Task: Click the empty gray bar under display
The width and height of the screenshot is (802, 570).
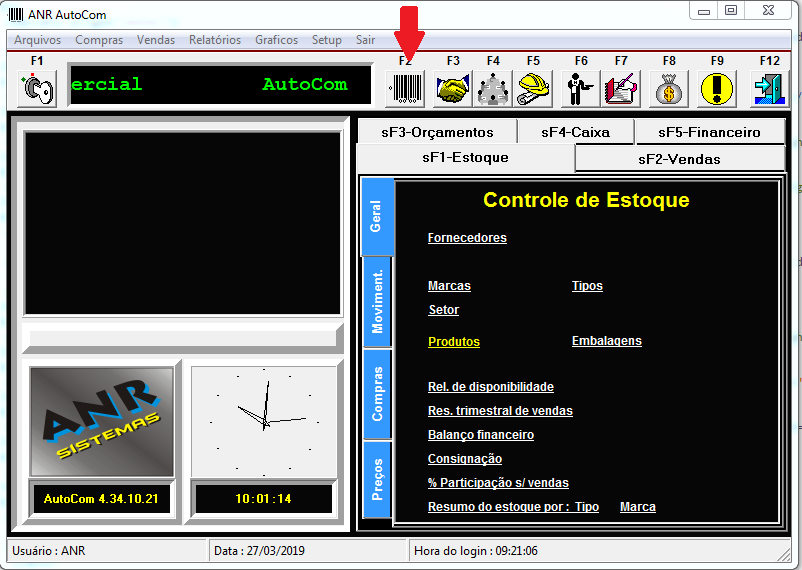Action: pos(182,338)
